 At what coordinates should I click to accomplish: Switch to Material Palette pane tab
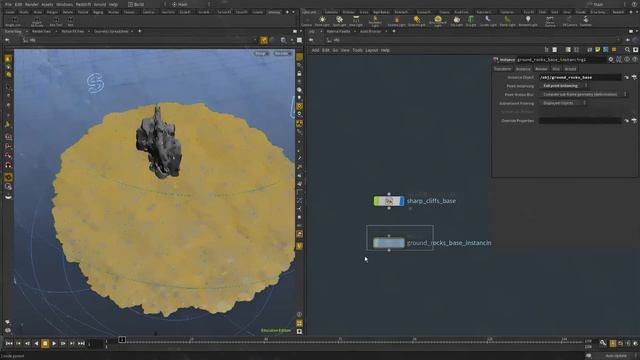tap(338, 31)
